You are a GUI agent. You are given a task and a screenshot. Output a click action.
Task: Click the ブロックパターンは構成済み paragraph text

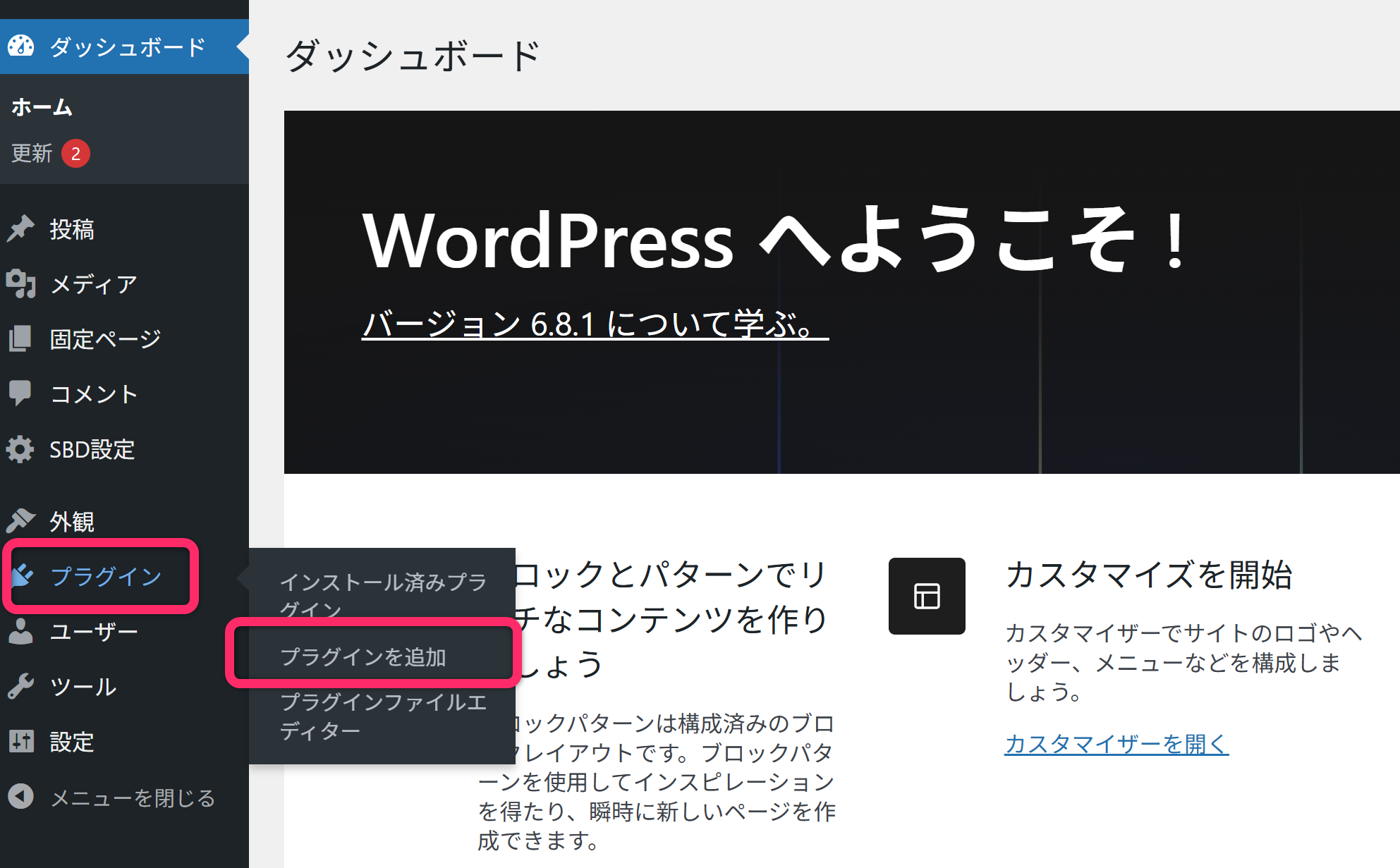click(657, 781)
